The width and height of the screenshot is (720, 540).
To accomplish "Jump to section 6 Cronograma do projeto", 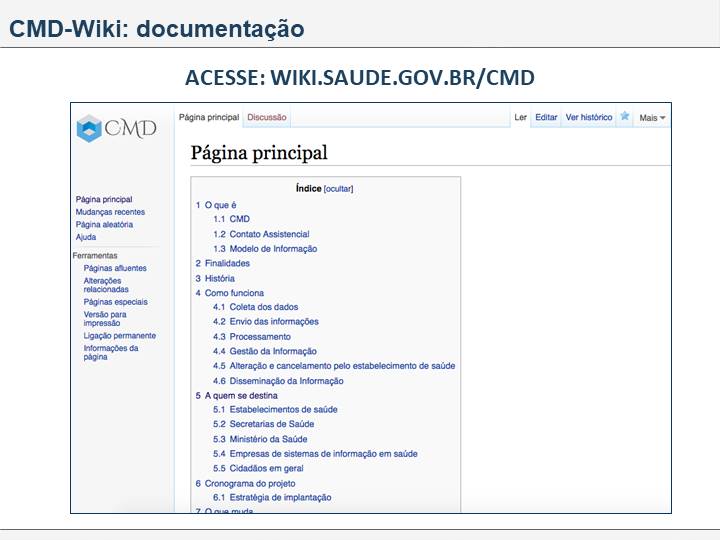I will pyautogui.click(x=245, y=483).
